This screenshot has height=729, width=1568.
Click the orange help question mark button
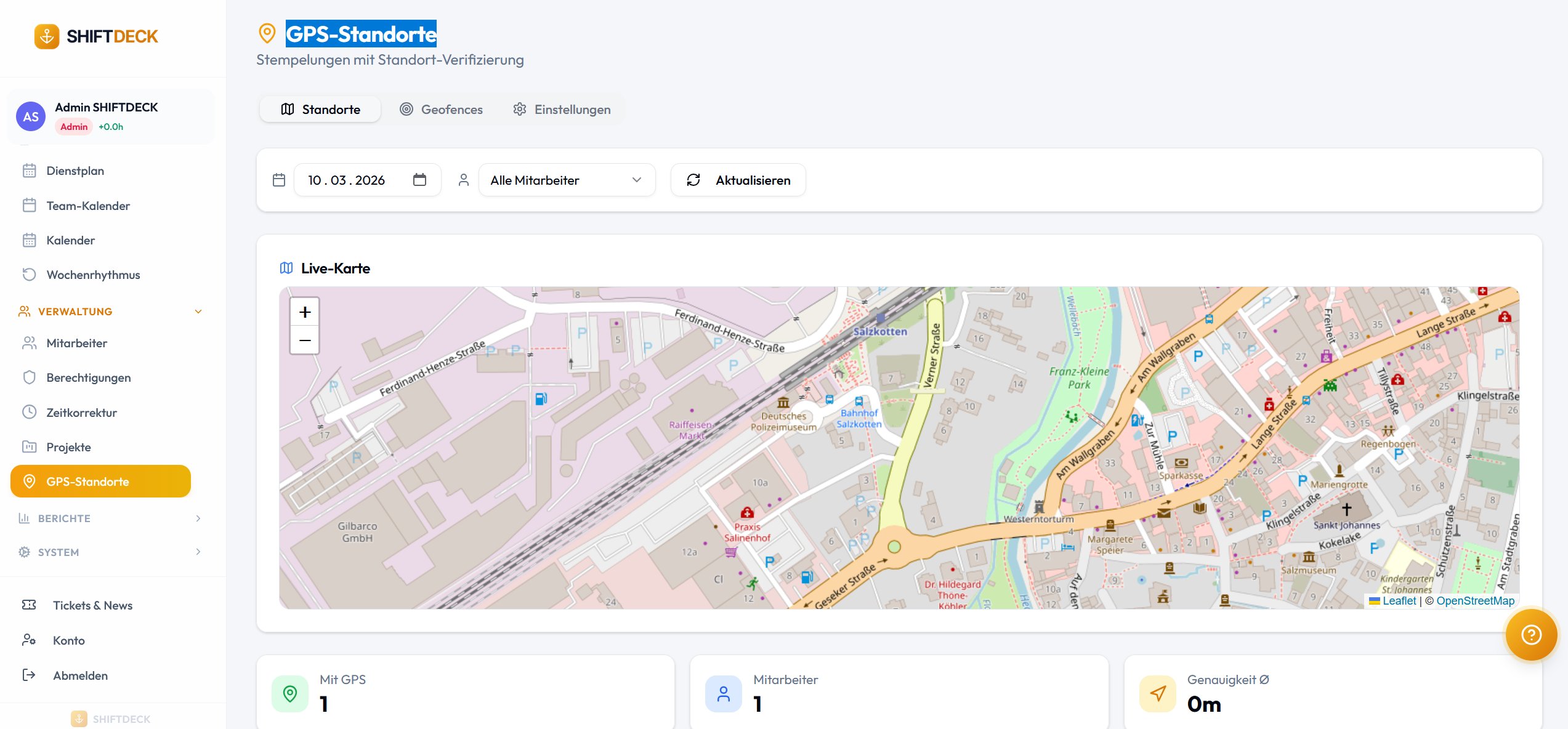1530,634
